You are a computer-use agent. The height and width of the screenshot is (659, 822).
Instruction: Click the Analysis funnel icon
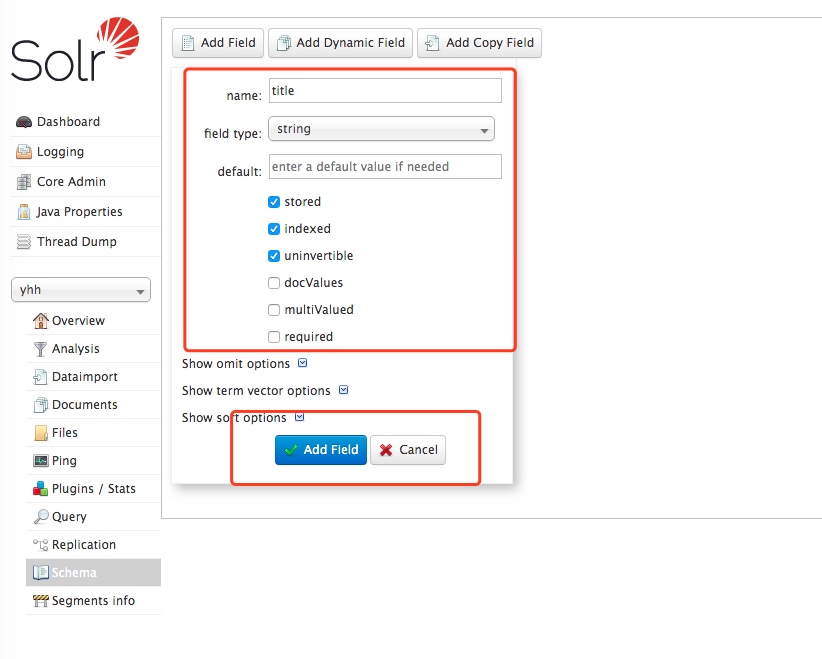point(41,349)
